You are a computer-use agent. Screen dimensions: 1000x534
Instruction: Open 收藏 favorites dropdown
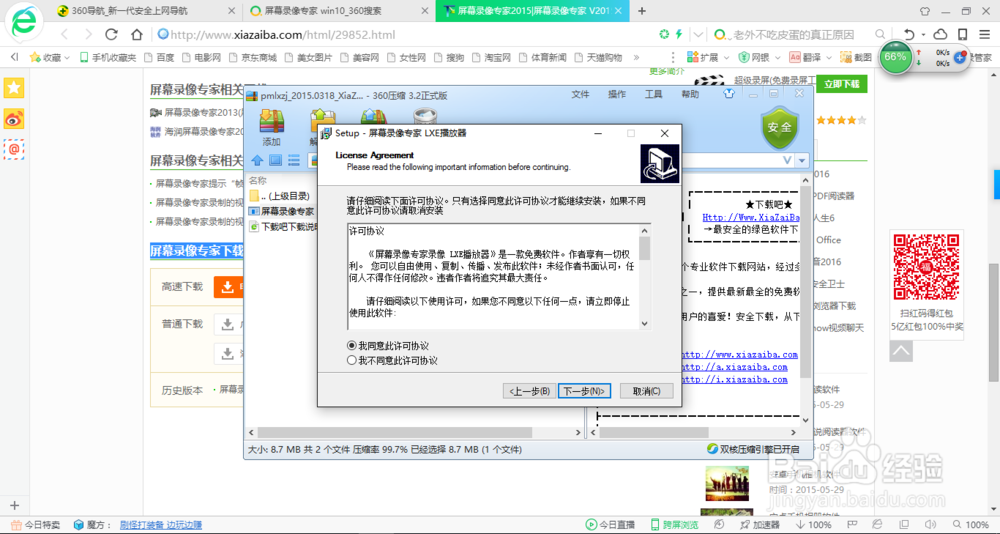tap(49, 57)
